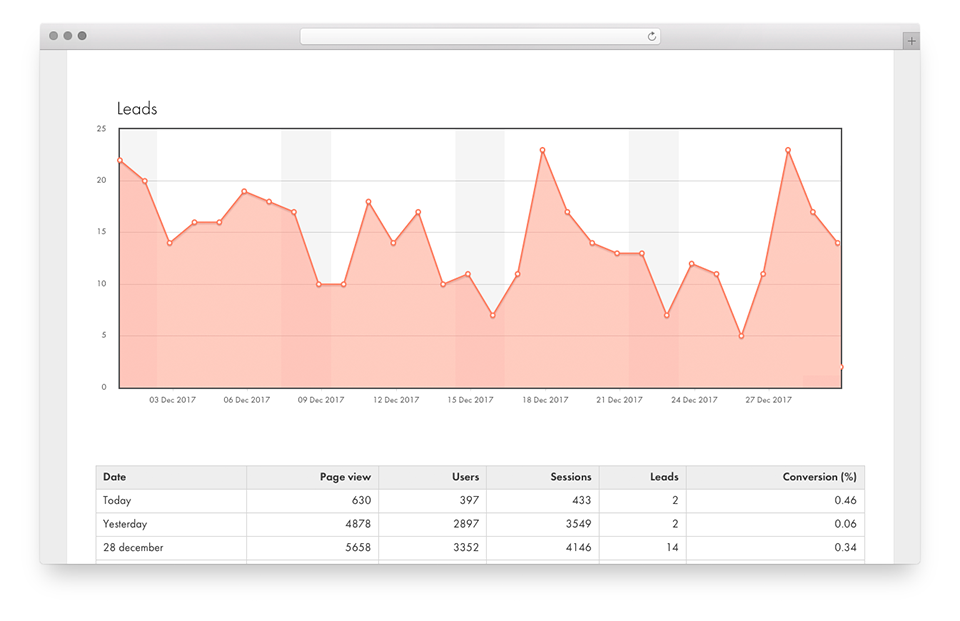960x621 pixels.
Task: Click the browser reload icon
Action: point(652,36)
